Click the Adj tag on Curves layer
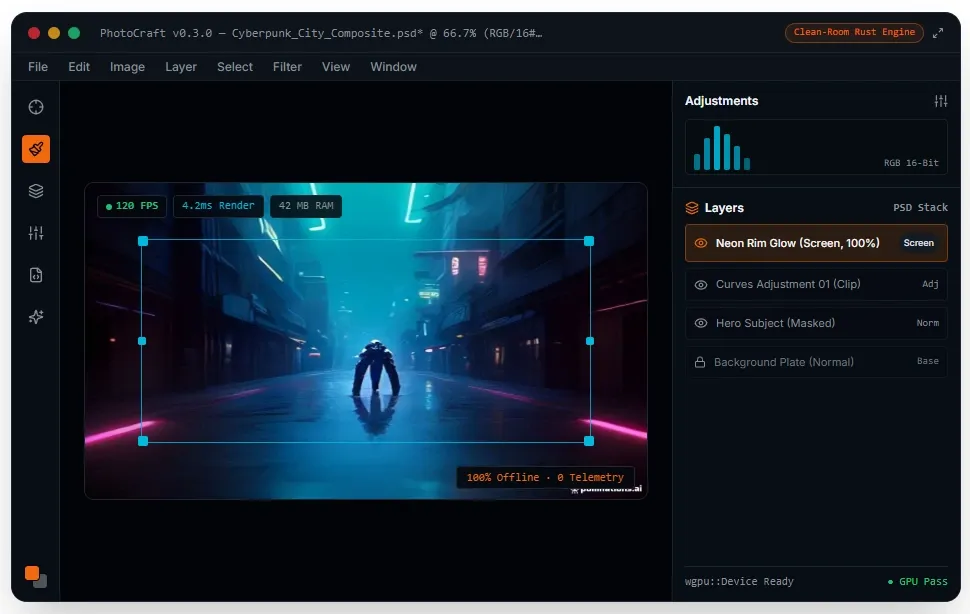This screenshot has height=614, width=970. (x=930, y=284)
